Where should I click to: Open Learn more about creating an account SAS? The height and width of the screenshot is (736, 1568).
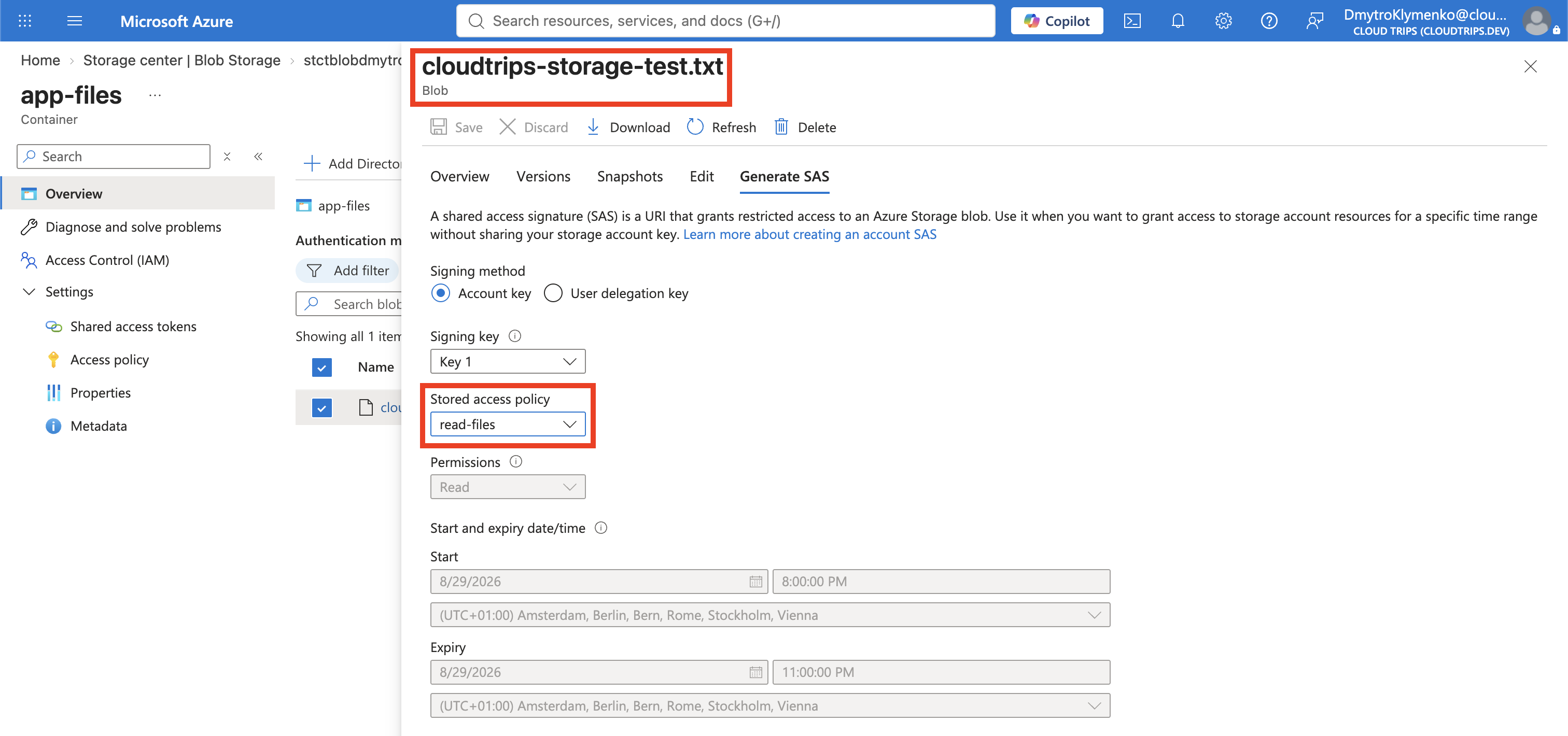(x=809, y=234)
